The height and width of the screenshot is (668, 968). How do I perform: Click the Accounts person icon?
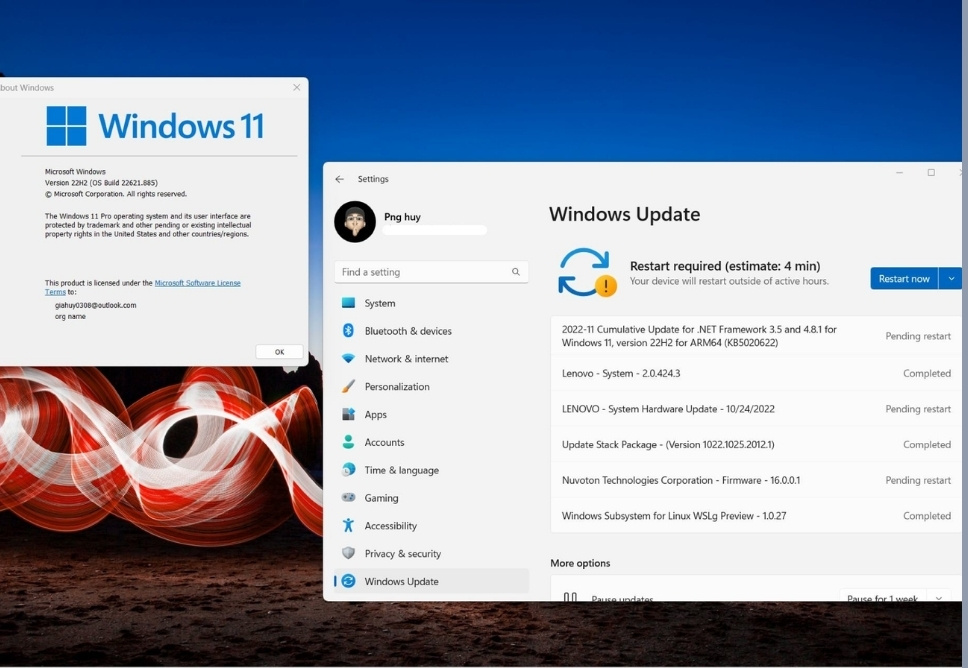click(x=348, y=442)
